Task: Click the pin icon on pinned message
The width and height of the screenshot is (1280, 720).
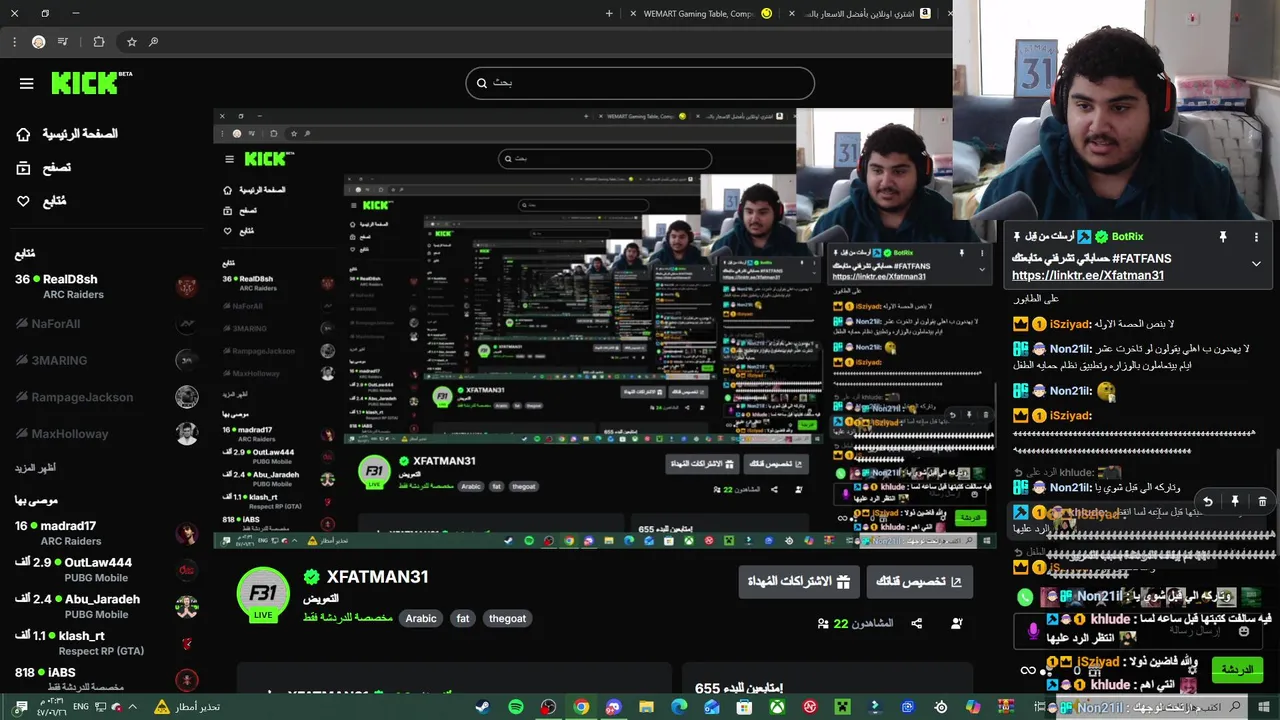Action: pos(1222,237)
